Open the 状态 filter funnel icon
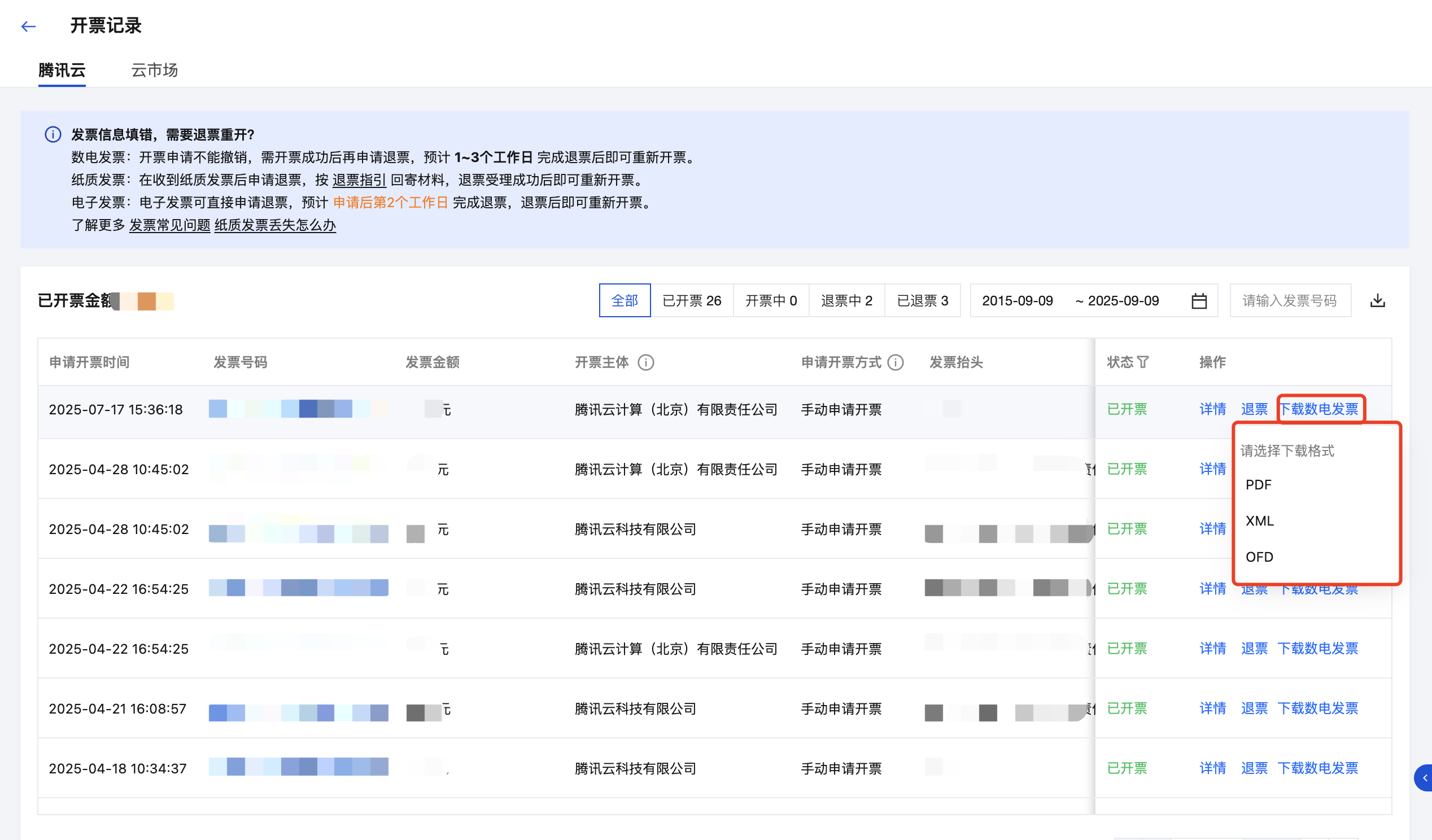Image resolution: width=1432 pixels, height=840 pixels. [x=1143, y=362]
